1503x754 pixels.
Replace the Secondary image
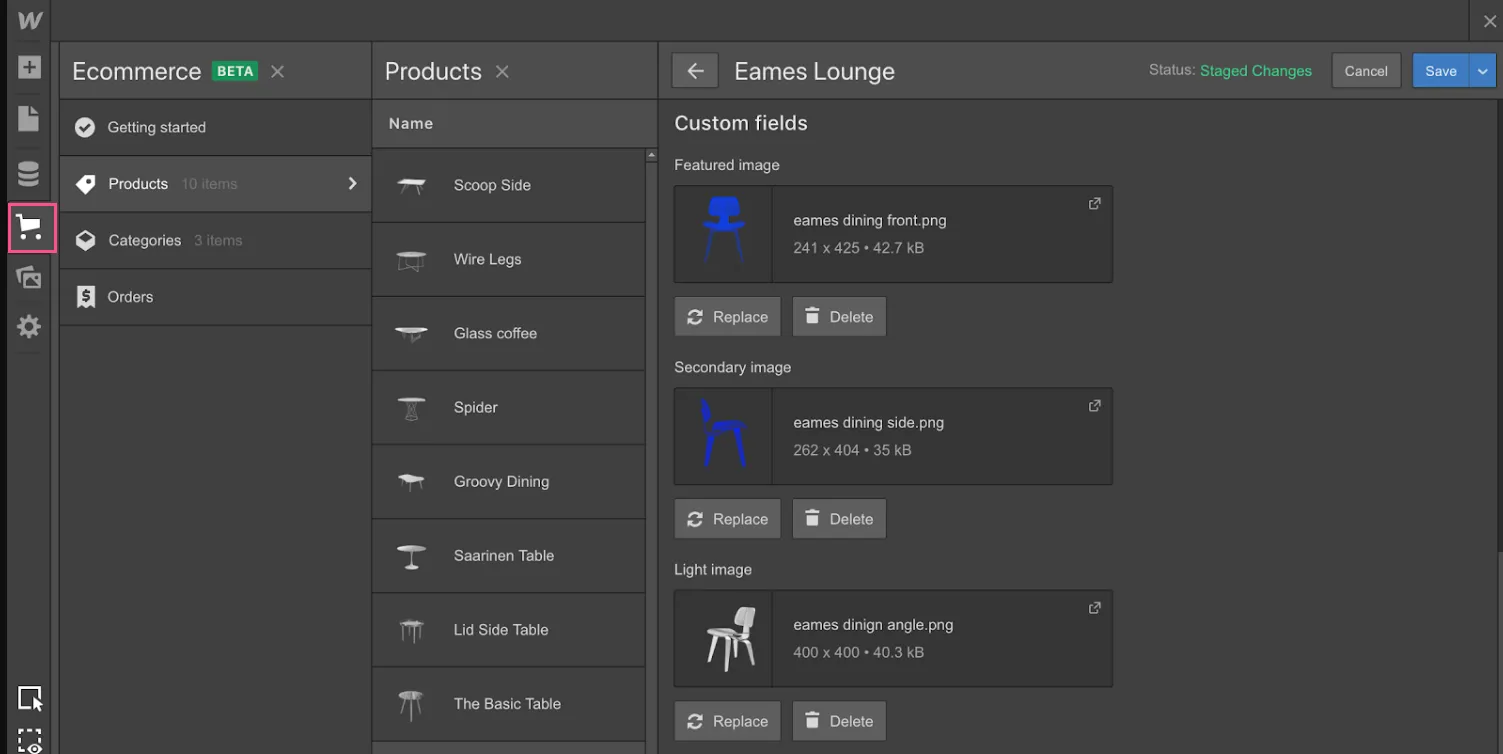pyautogui.click(x=727, y=519)
